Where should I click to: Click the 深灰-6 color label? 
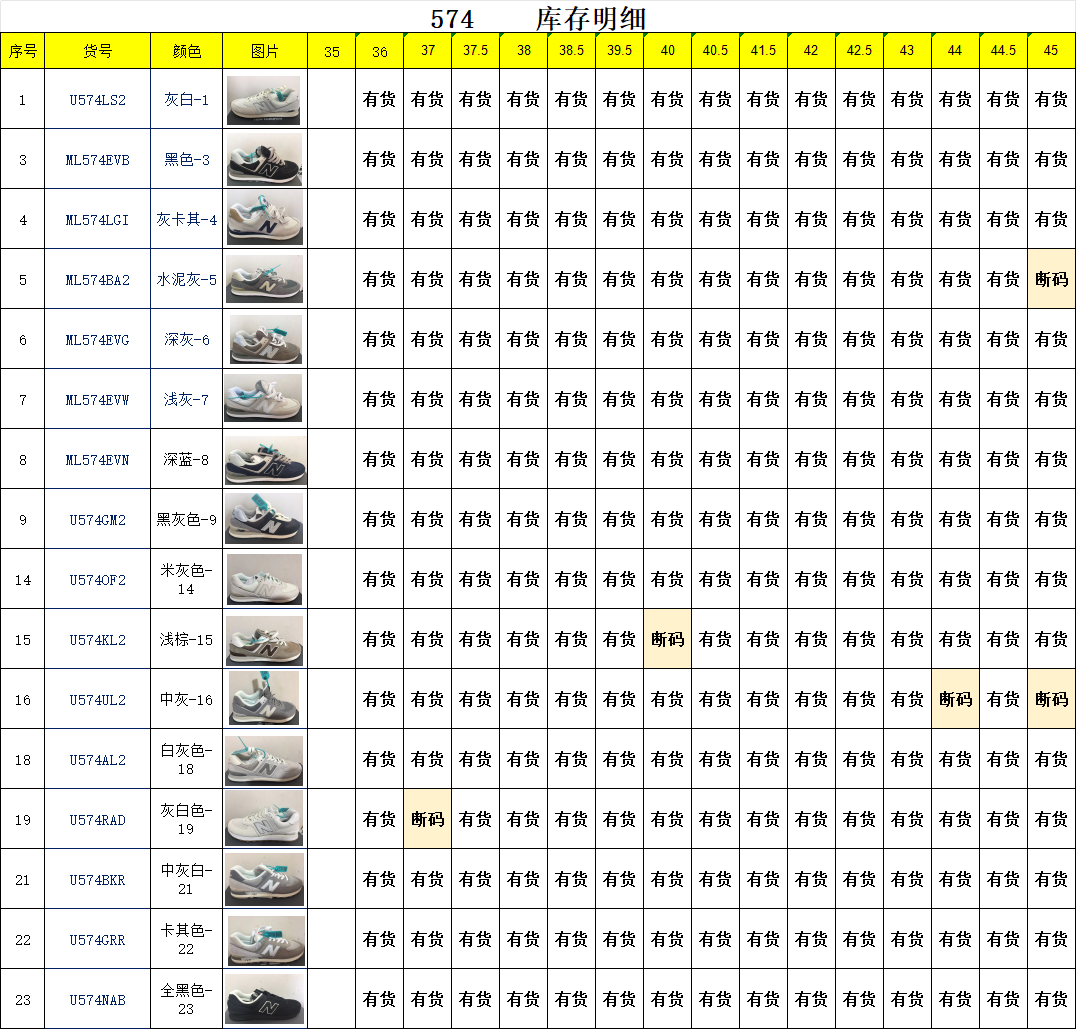click(187, 340)
